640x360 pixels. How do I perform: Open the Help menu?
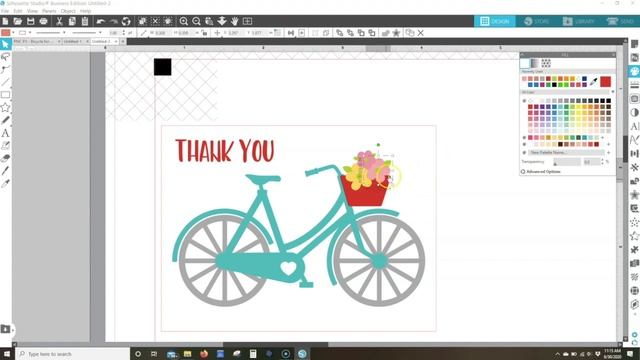pyautogui.click(x=85, y=11)
